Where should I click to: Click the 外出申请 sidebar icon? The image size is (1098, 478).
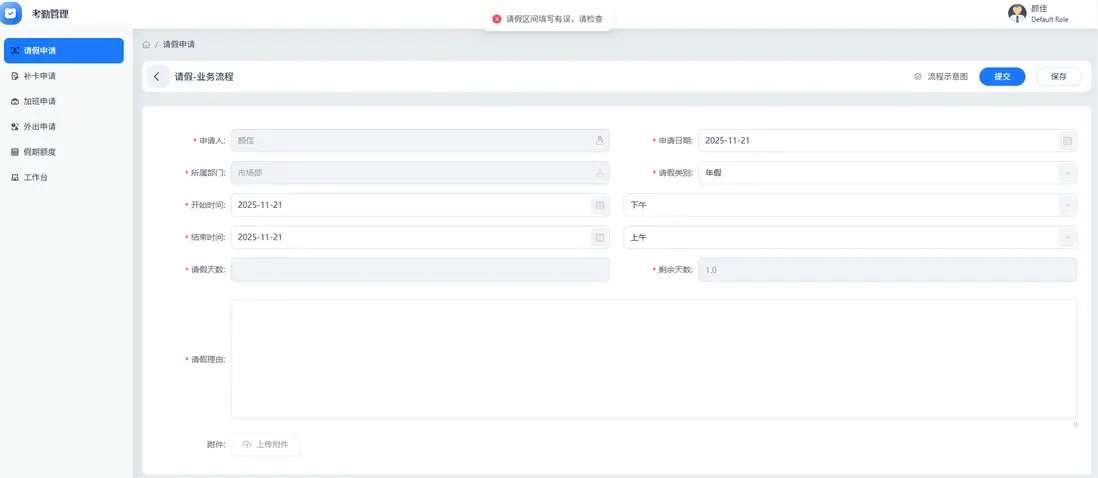[15, 127]
